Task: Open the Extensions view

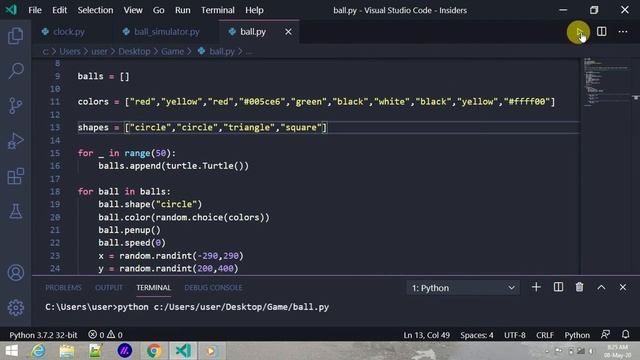Action: coord(16,176)
